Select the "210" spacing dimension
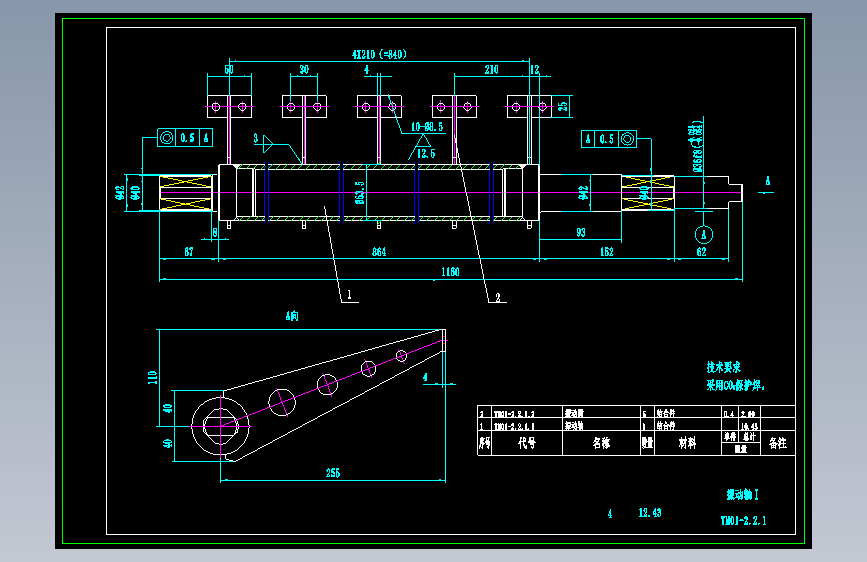Viewport: 867px width, 562px height. [x=491, y=70]
